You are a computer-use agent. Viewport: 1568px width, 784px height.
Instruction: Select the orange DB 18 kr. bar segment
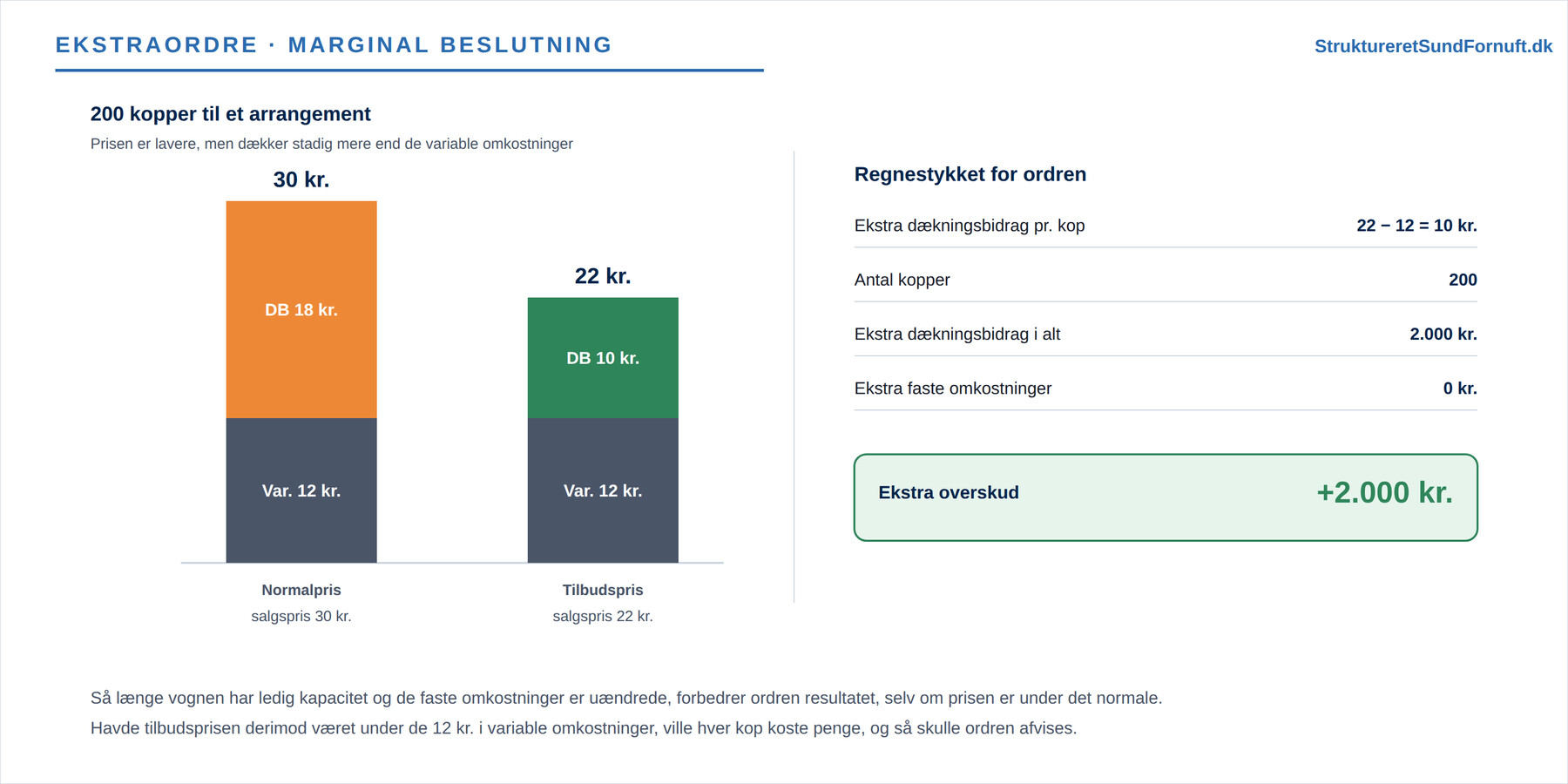tap(301, 309)
